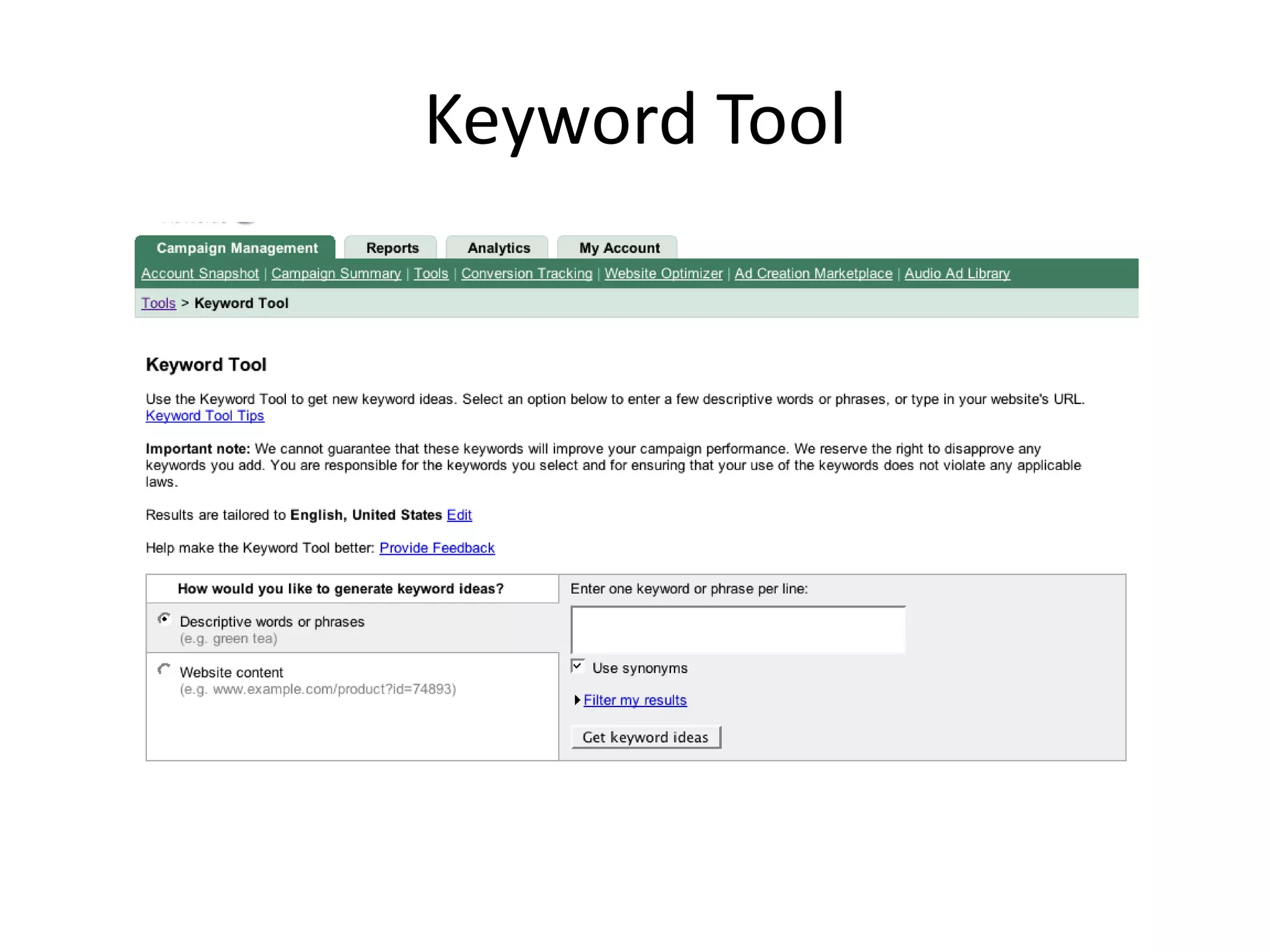
Task: Click the 'Important note:' bold text
Action: click(x=198, y=449)
